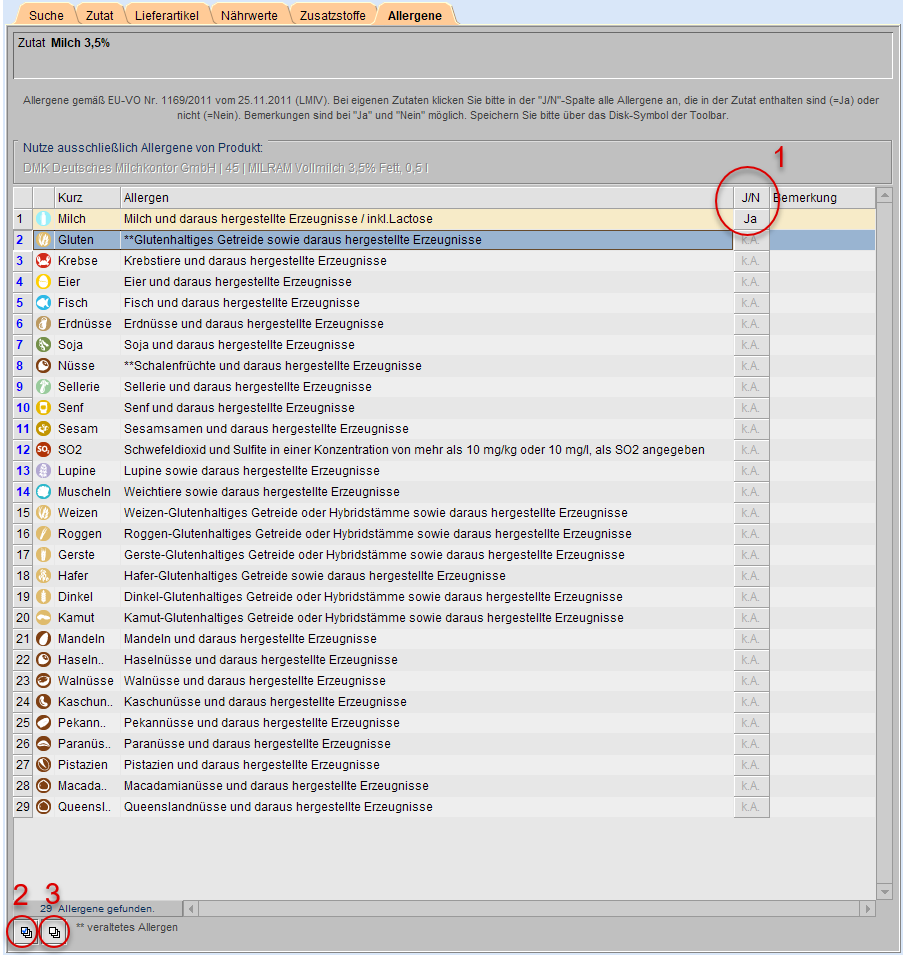903x955 pixels.
Task: Click the Sesam allergen icon
Action: [x=43, y=429]
